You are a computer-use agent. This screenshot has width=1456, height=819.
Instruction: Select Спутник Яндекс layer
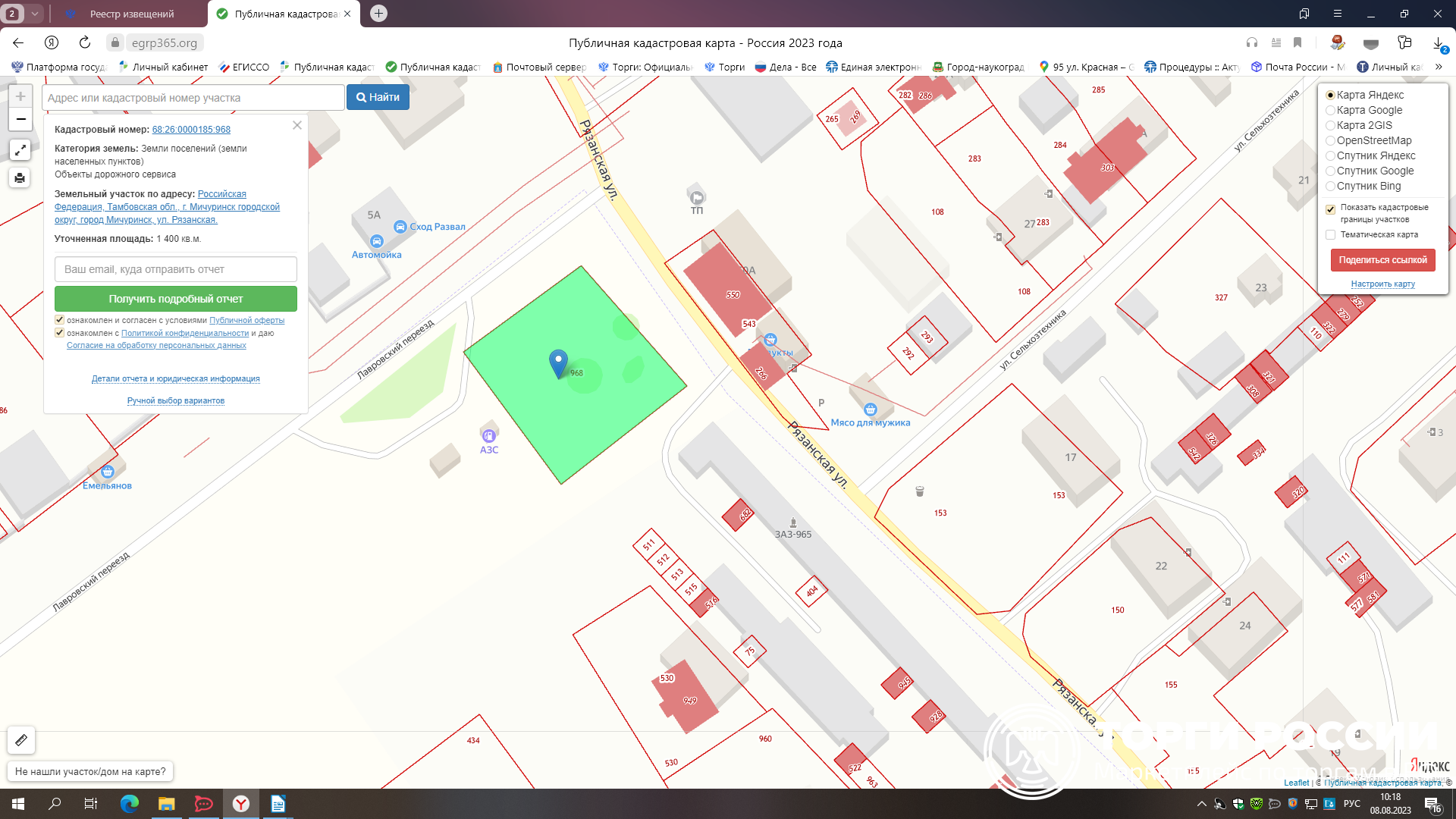pos(1330,155)
